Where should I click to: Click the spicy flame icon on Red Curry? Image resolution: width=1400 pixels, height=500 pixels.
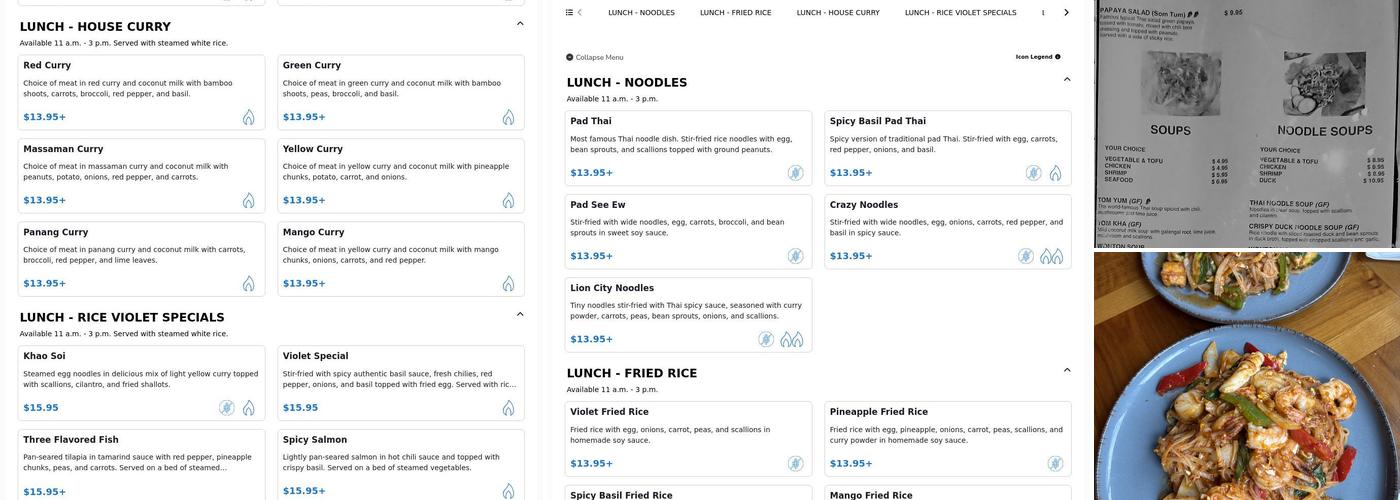tap(248, 117)
